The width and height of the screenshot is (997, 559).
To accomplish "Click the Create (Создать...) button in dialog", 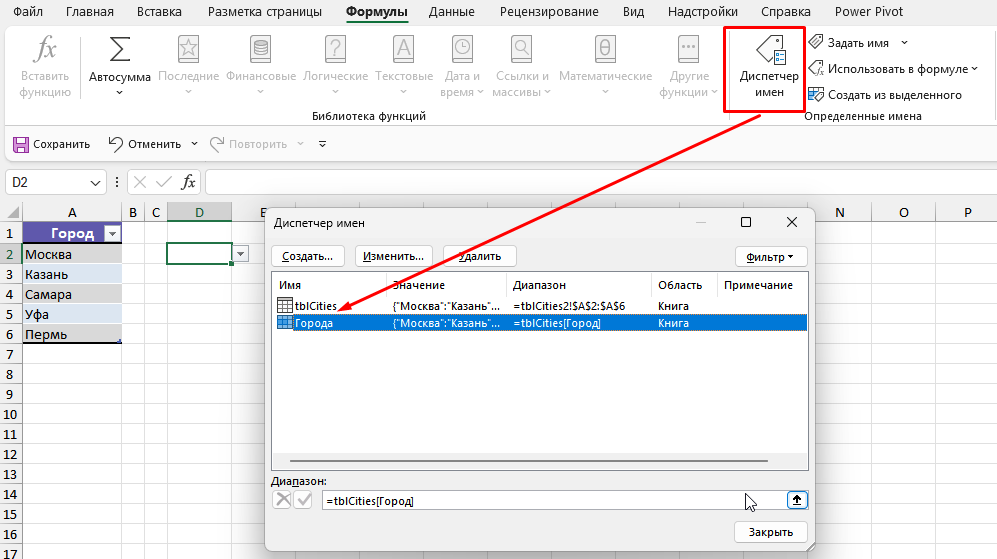I will [308, 256].
